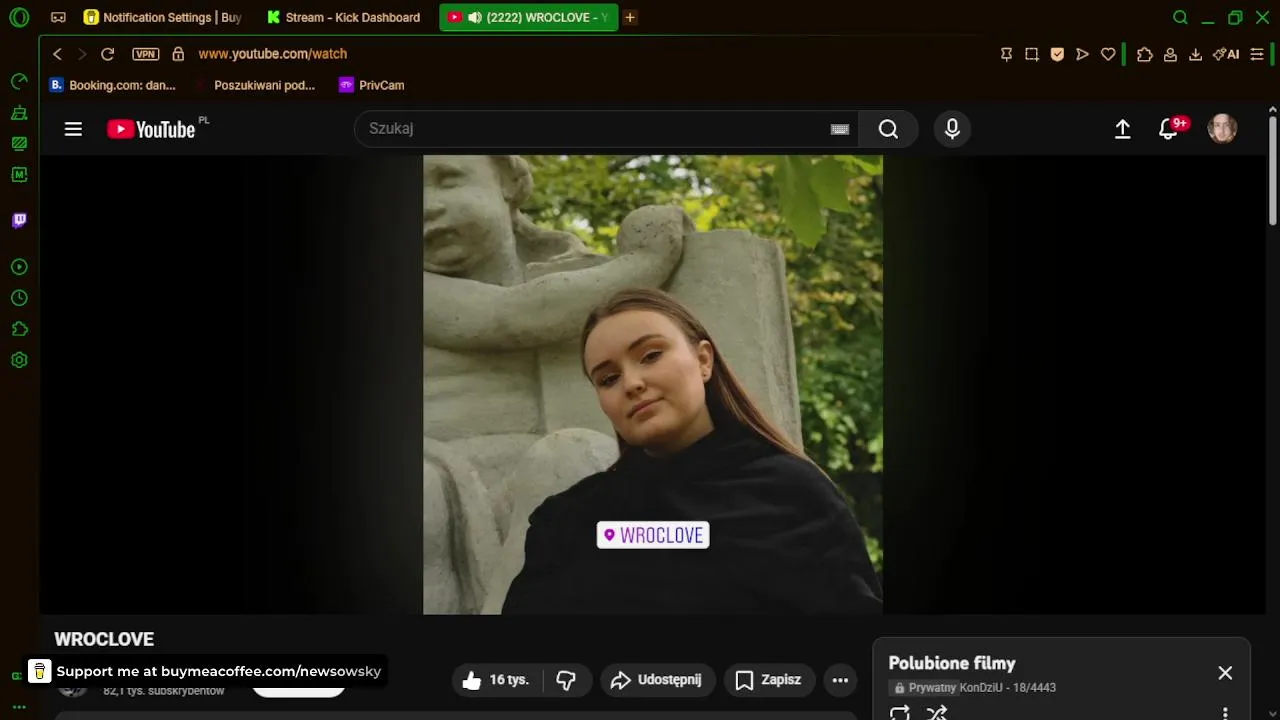
Task: Open YouTube notifications bell
Action: 1168,129
